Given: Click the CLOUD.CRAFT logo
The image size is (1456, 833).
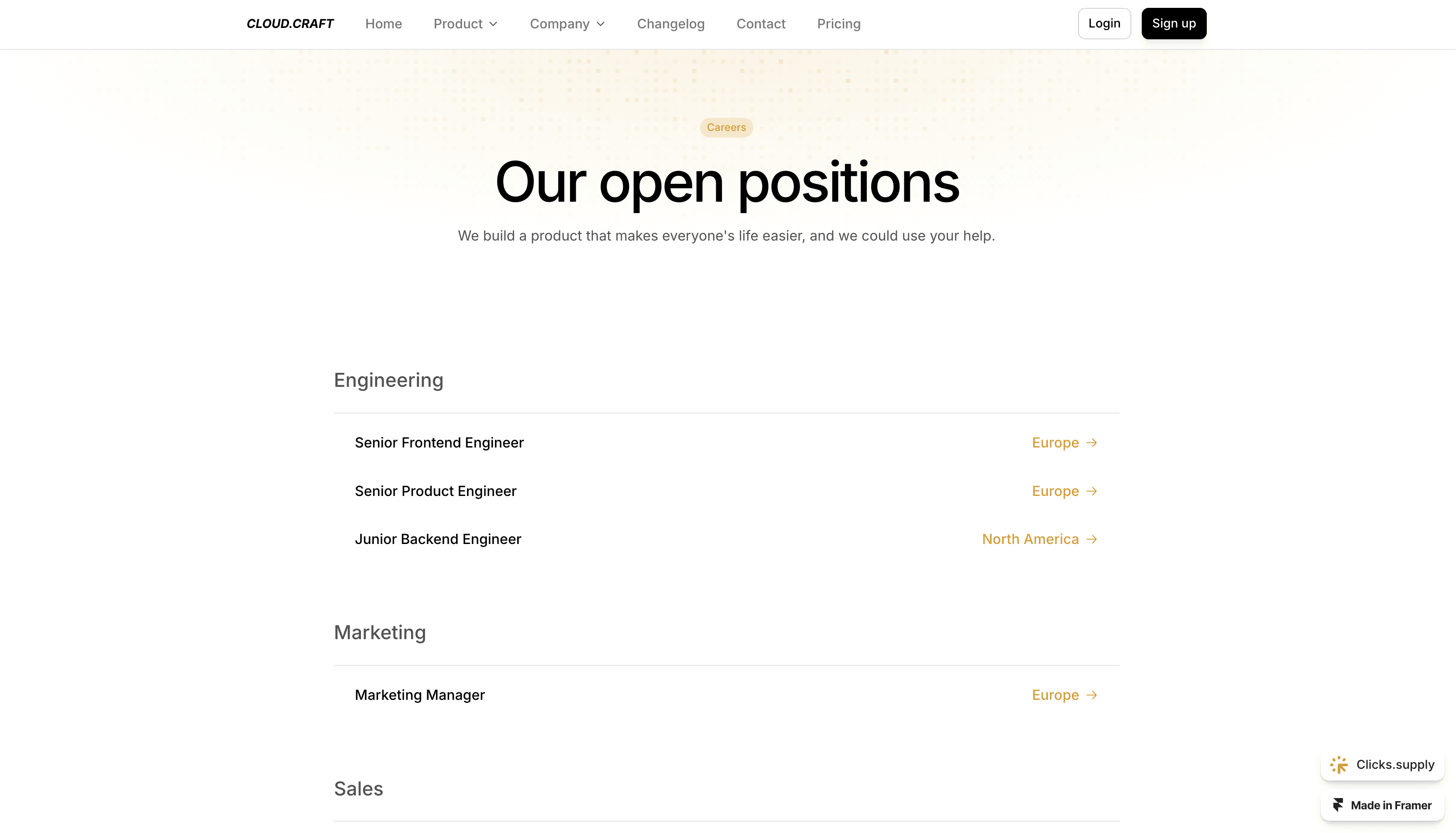Looking at the screenshot, I should pos(290,24).
